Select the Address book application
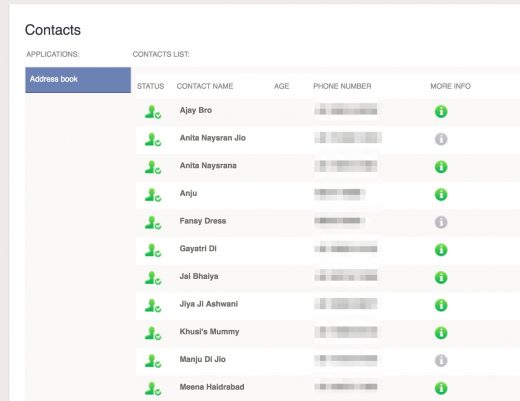The width and height of the screenshot is (520, 401). (x=78, y=80)
